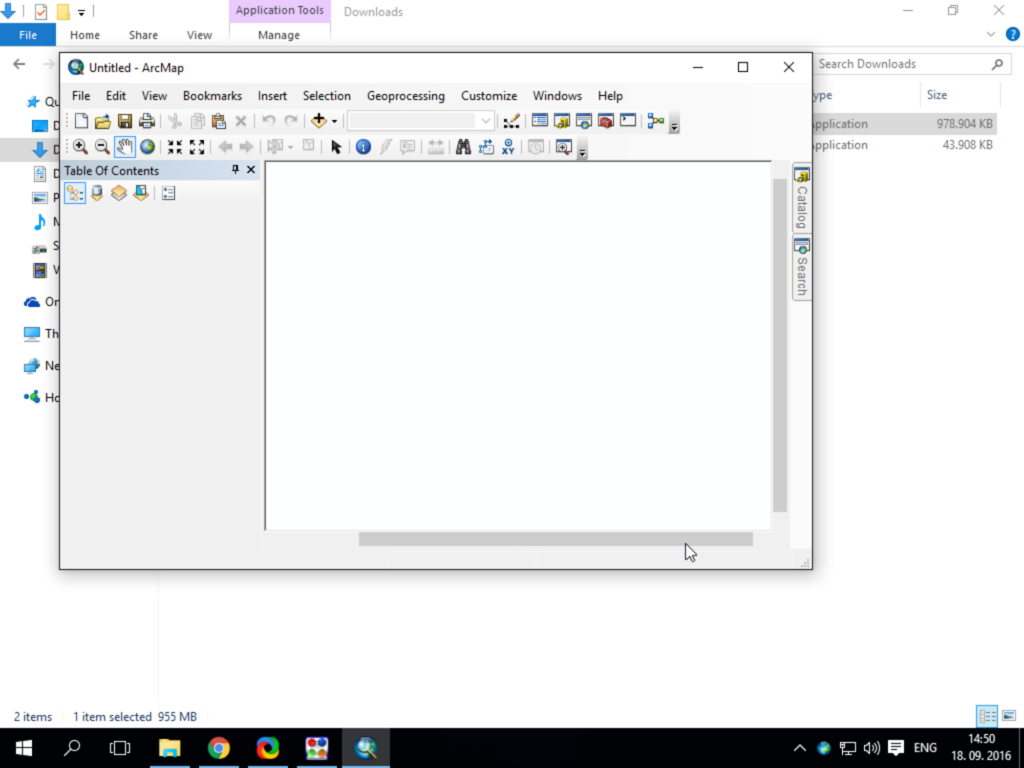Open the Customize menu

point(489,96)
